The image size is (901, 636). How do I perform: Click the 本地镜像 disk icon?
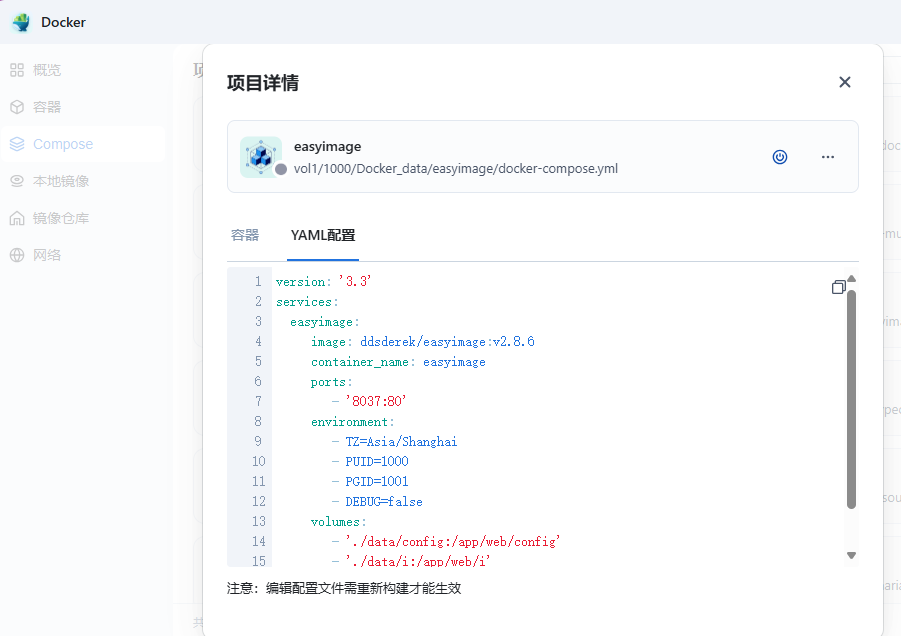17,181
